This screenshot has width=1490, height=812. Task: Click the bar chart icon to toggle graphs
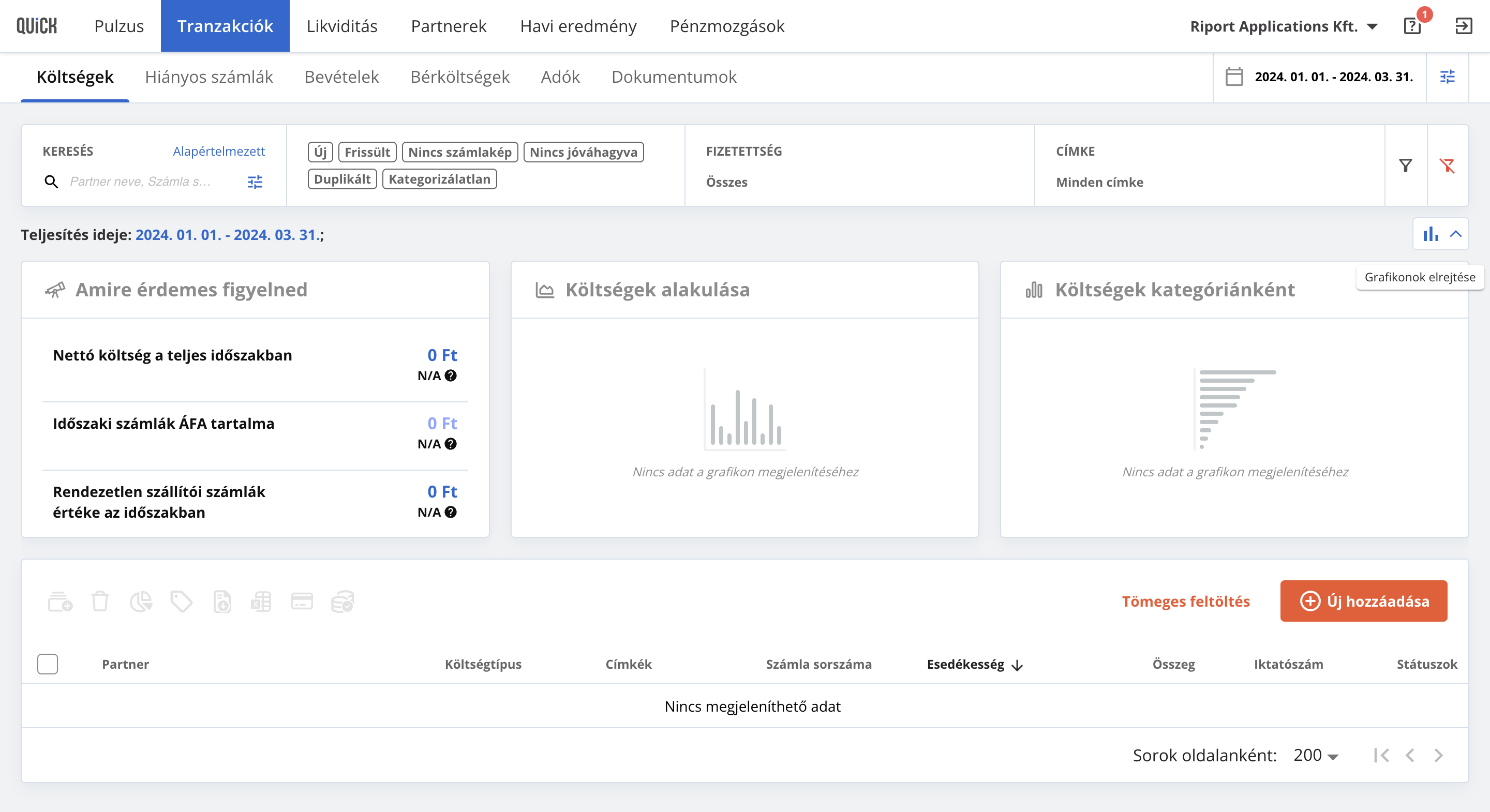pyautogui.click(x=1431, y=234)
